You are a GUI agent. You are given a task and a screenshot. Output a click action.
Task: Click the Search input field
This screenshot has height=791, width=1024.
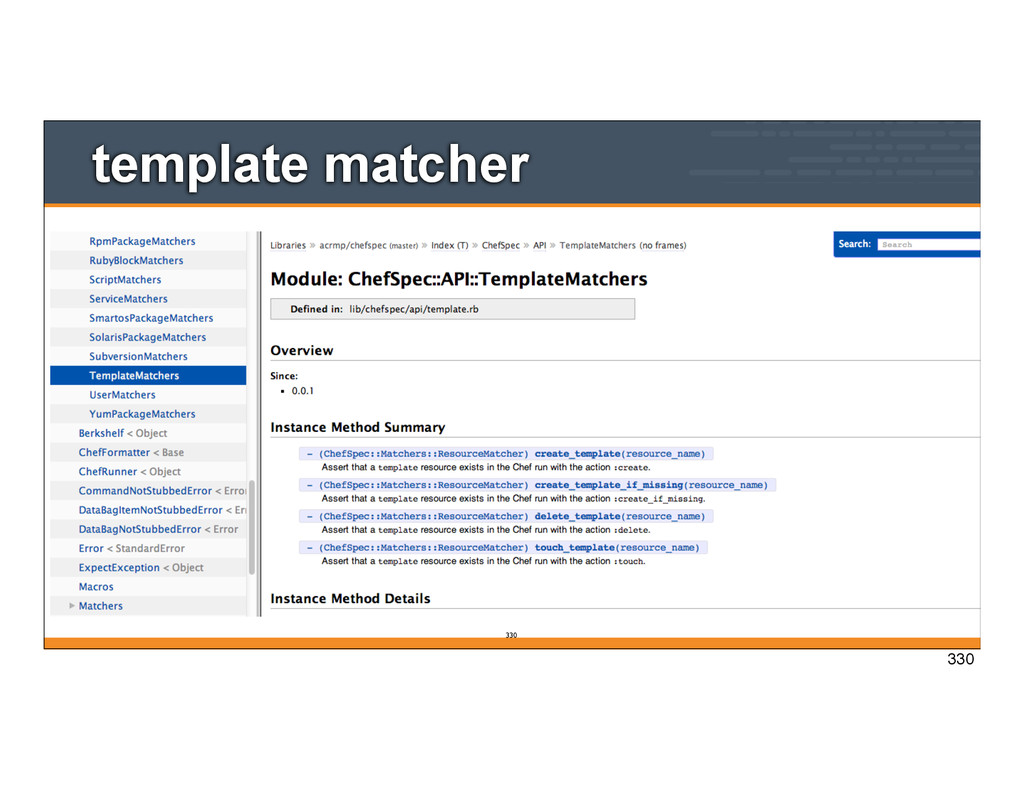click(x=927, y=244)
